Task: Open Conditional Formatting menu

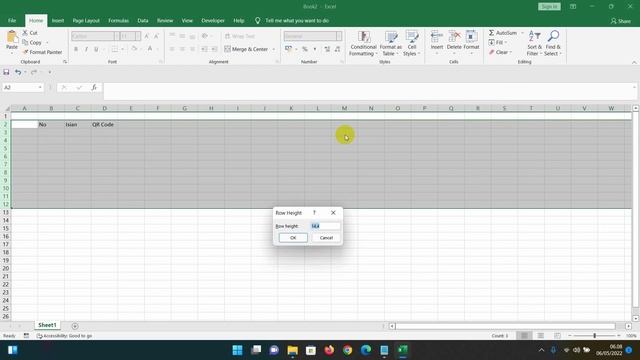Action: 363,43
